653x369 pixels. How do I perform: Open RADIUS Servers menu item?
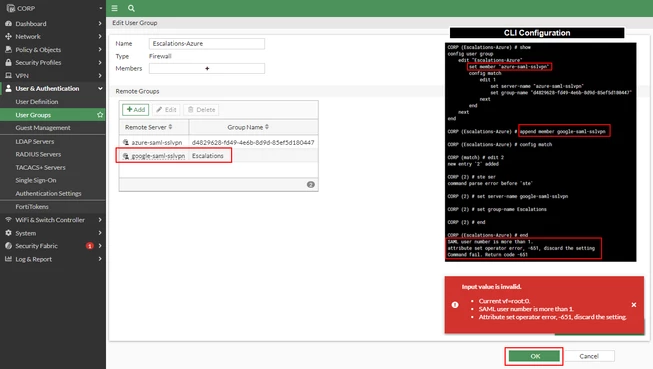(38, 155)
